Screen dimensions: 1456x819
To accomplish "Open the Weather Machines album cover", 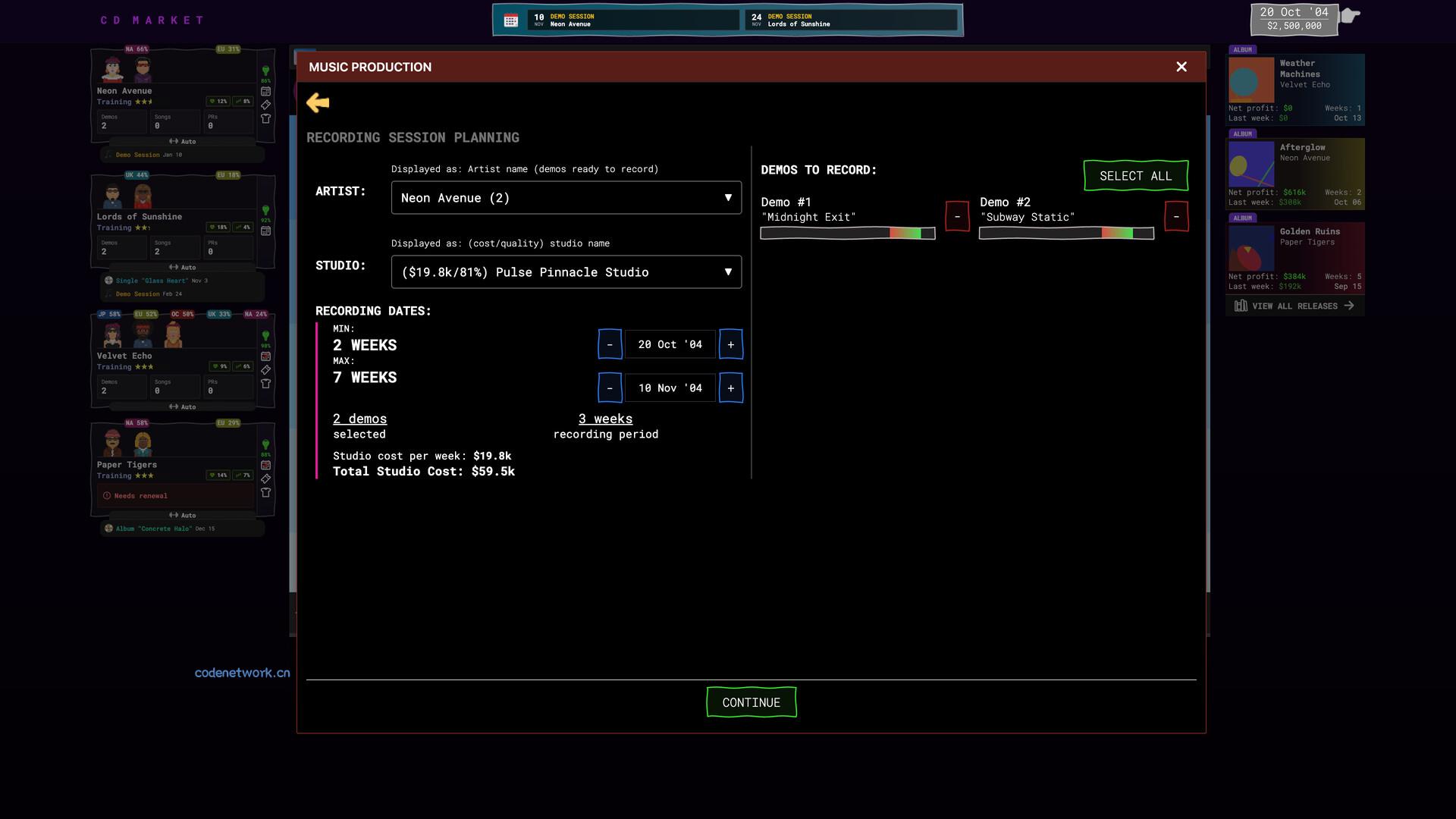I will pyautogui.click(x=1251, y=80).
